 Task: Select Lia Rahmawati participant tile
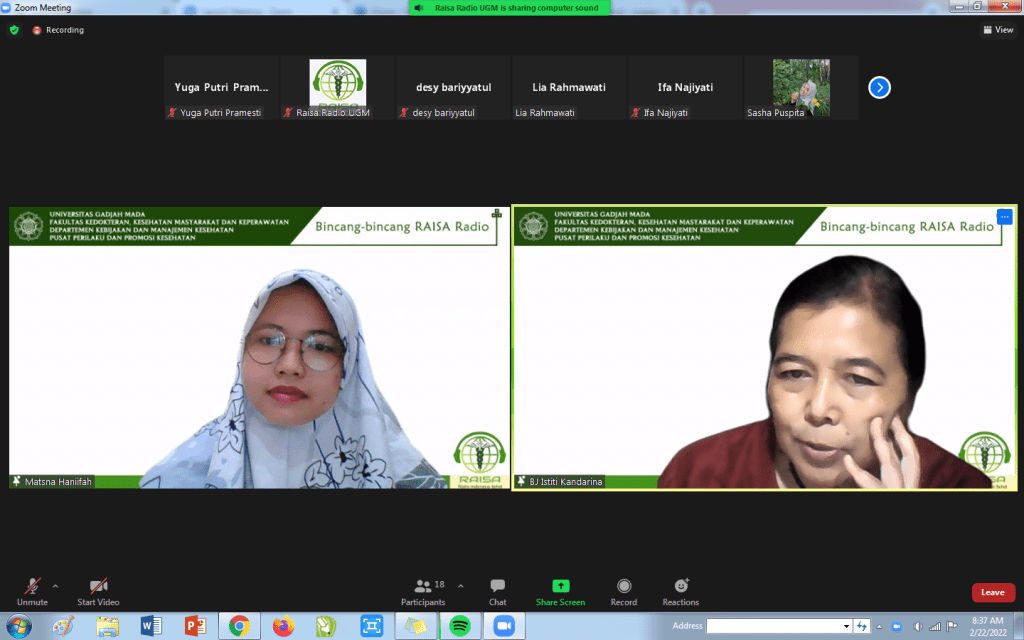point(569,88)
